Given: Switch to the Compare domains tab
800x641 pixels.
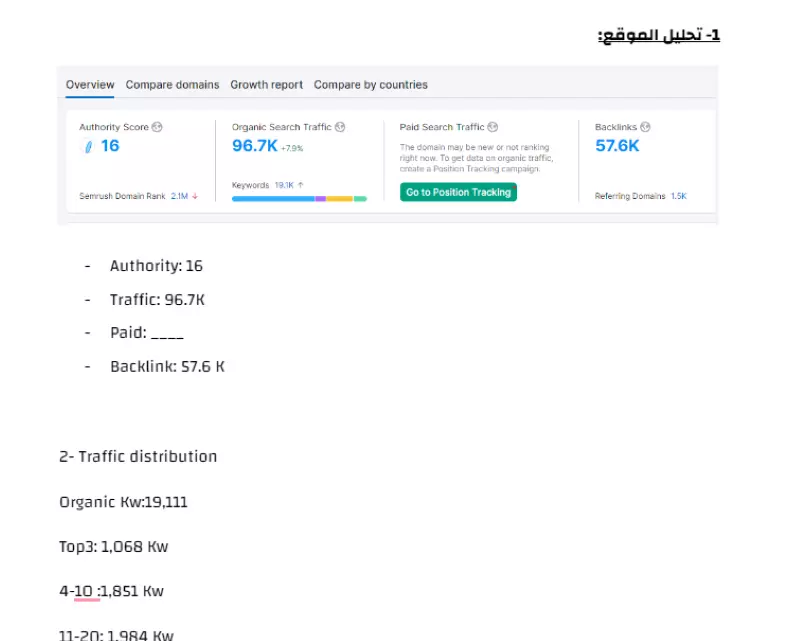Looking at the screenshot, I should 174,84.
